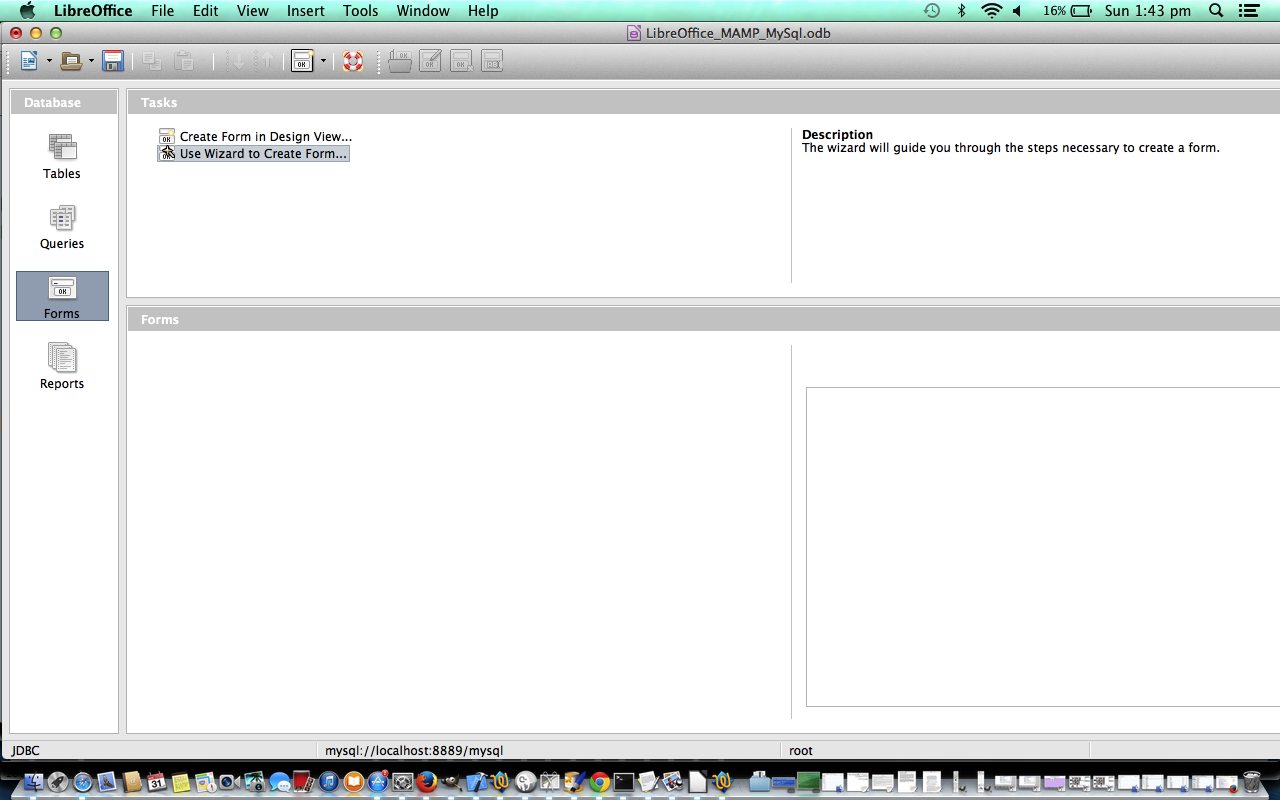Open App Store from the Dock
1280x800 pixels.
378,782
